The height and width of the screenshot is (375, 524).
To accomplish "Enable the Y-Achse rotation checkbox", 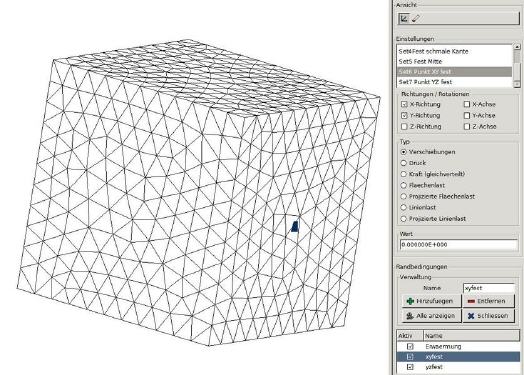I will tap(467, 115).
